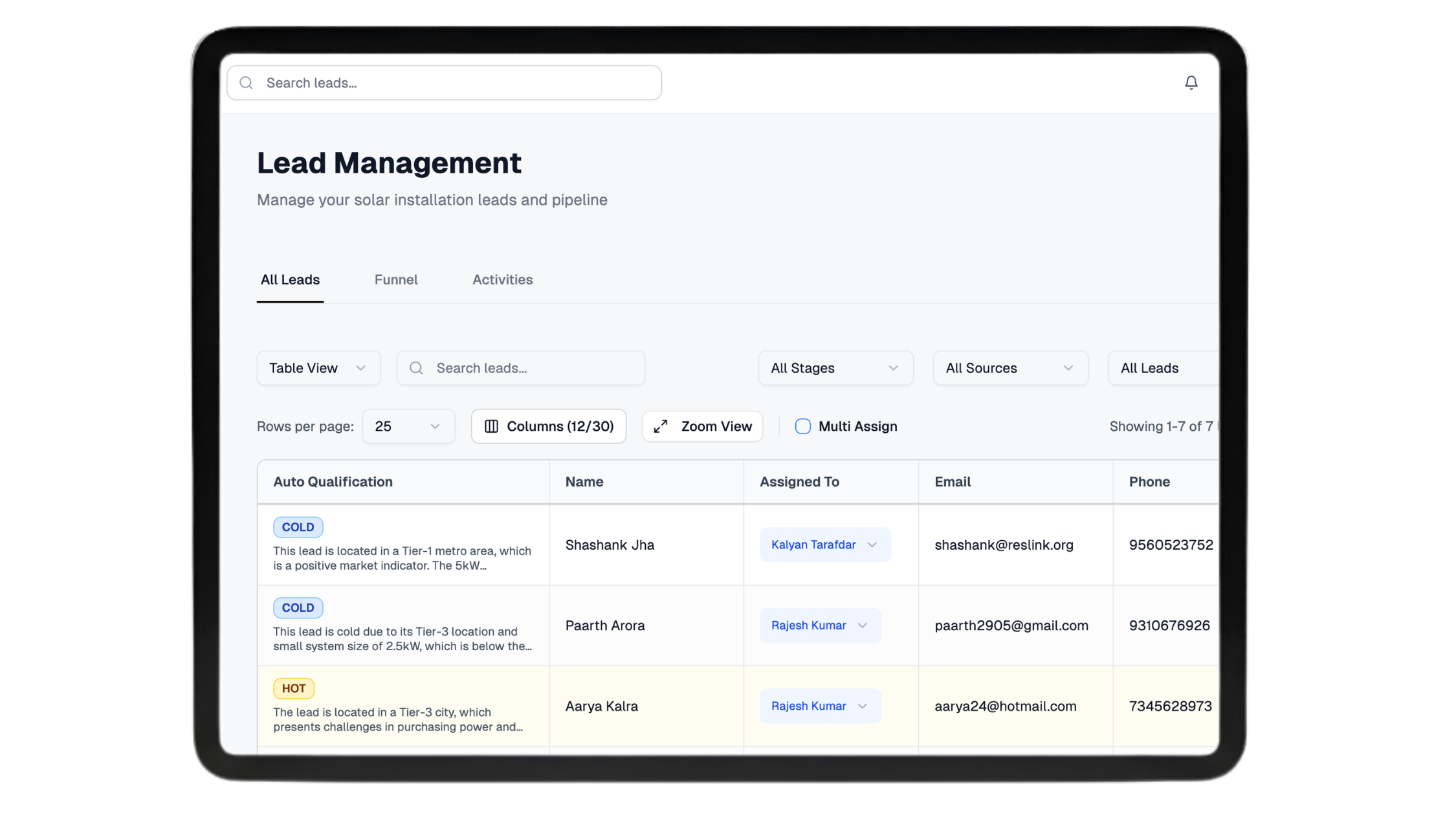Viewport: 1456px width, 819px height.
Task: Open the Activities tab
Action: 502,279
